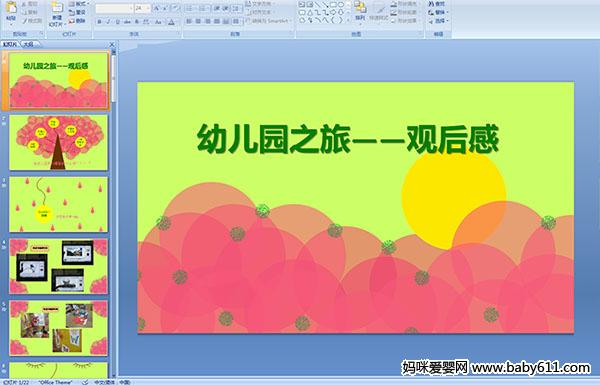The width and height of the screenshot is (600, 385).
Task: Select the second slide thumbnail with the tree
Action: [59, 142]
